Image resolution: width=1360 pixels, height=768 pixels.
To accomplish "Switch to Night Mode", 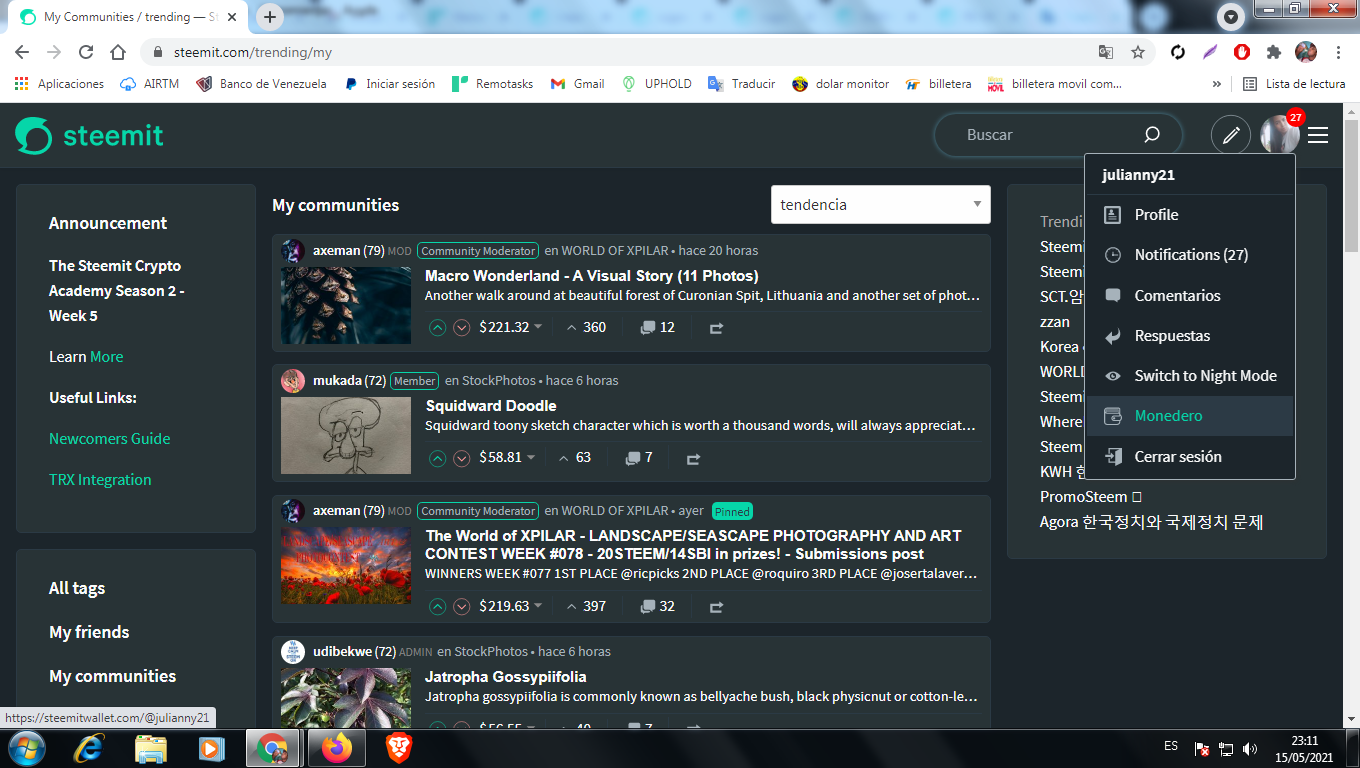I will tap(1190, 376).
